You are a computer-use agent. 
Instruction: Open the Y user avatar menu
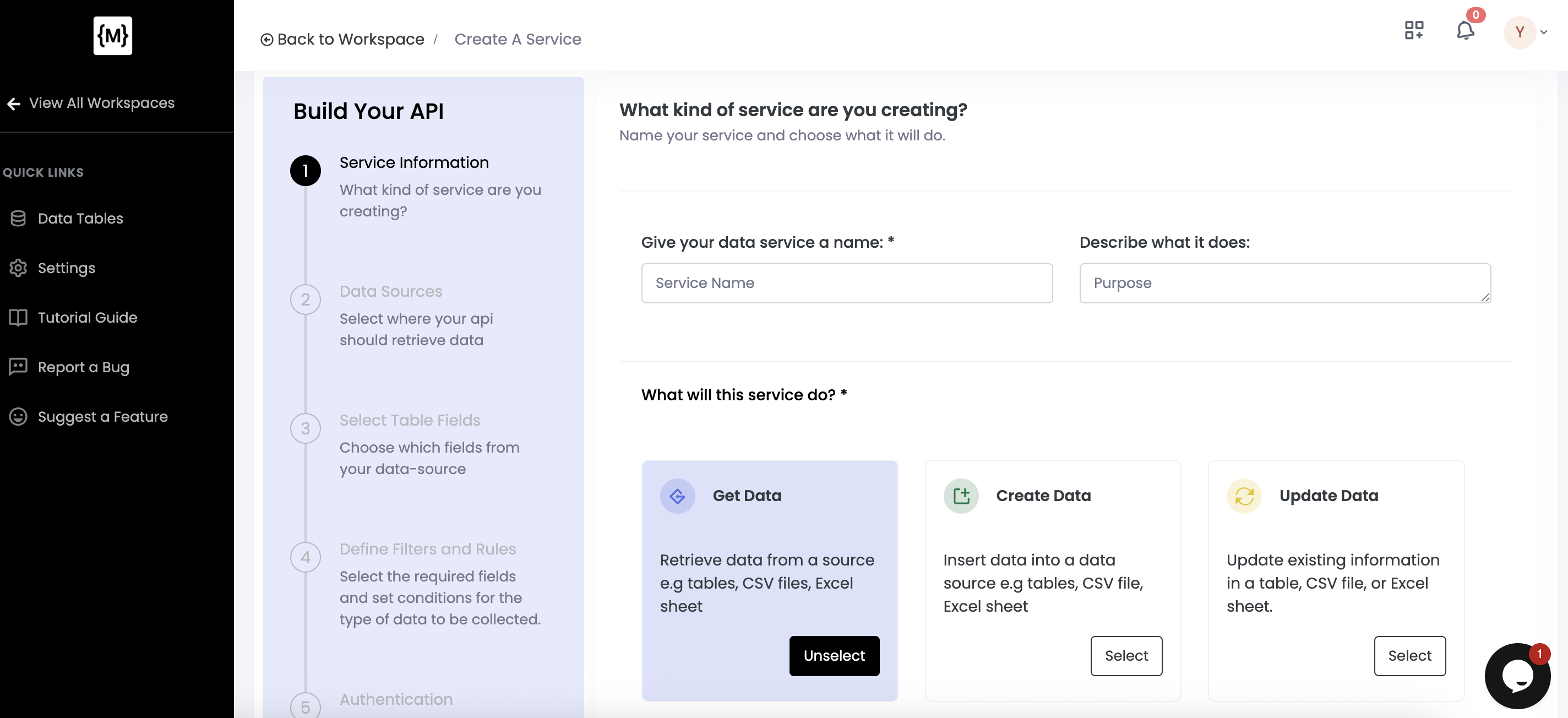click(x=1520, y=32)
